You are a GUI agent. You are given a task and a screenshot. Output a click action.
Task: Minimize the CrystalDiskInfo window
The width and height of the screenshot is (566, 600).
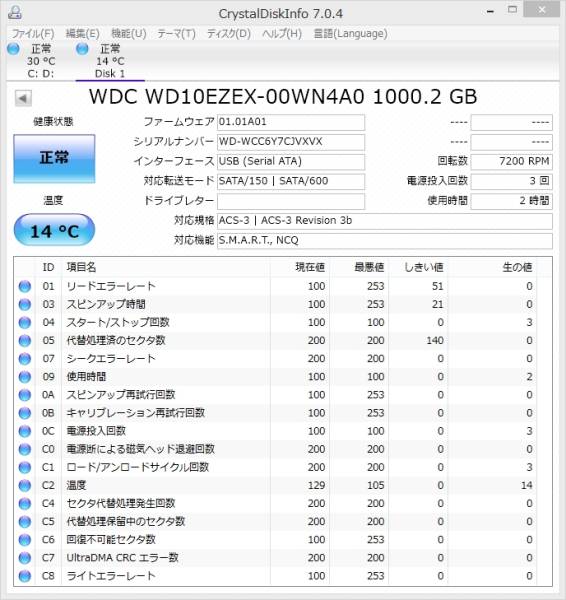(x=490, y=11)
